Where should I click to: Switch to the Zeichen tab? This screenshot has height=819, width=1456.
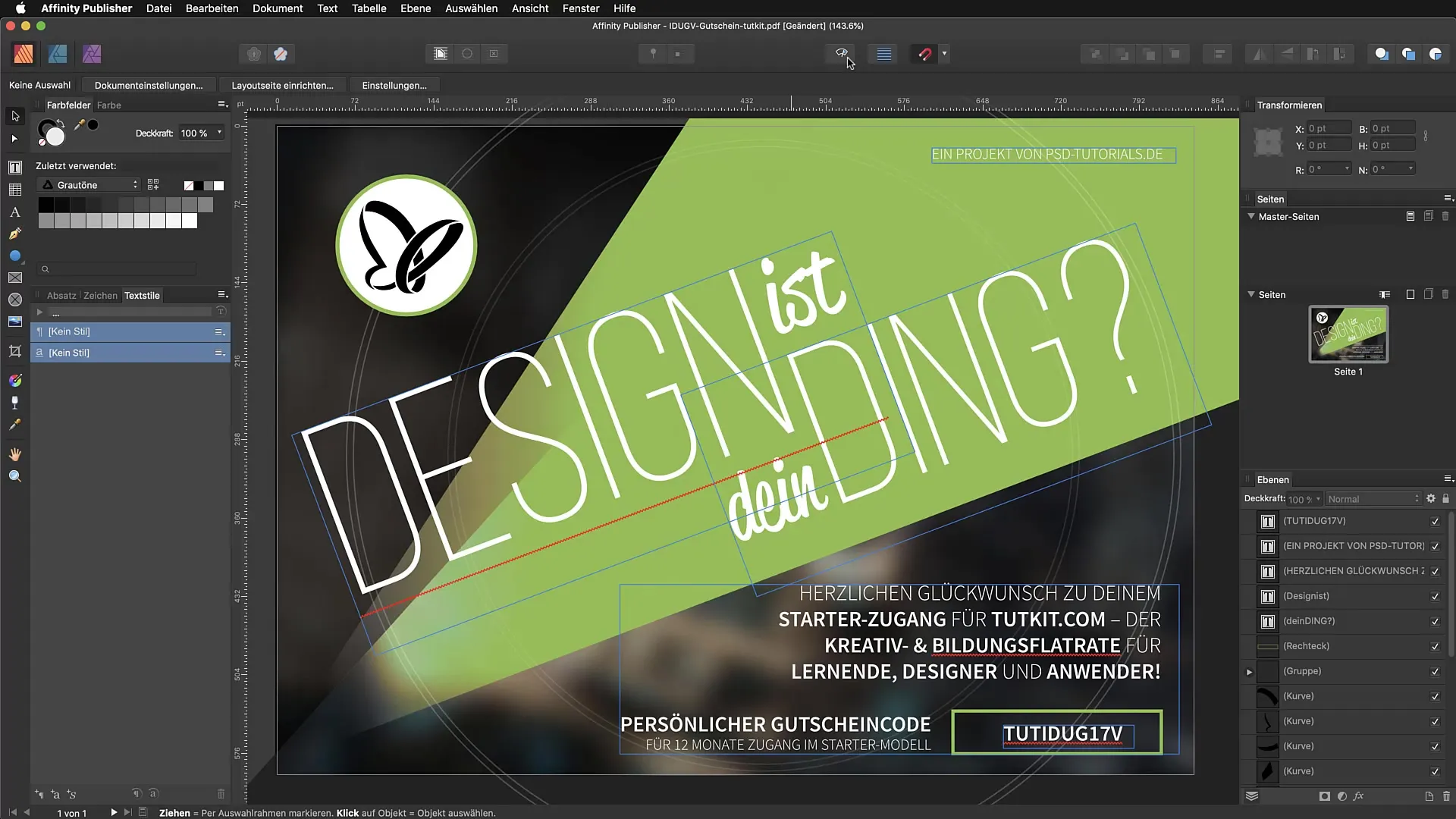[100, 296]
